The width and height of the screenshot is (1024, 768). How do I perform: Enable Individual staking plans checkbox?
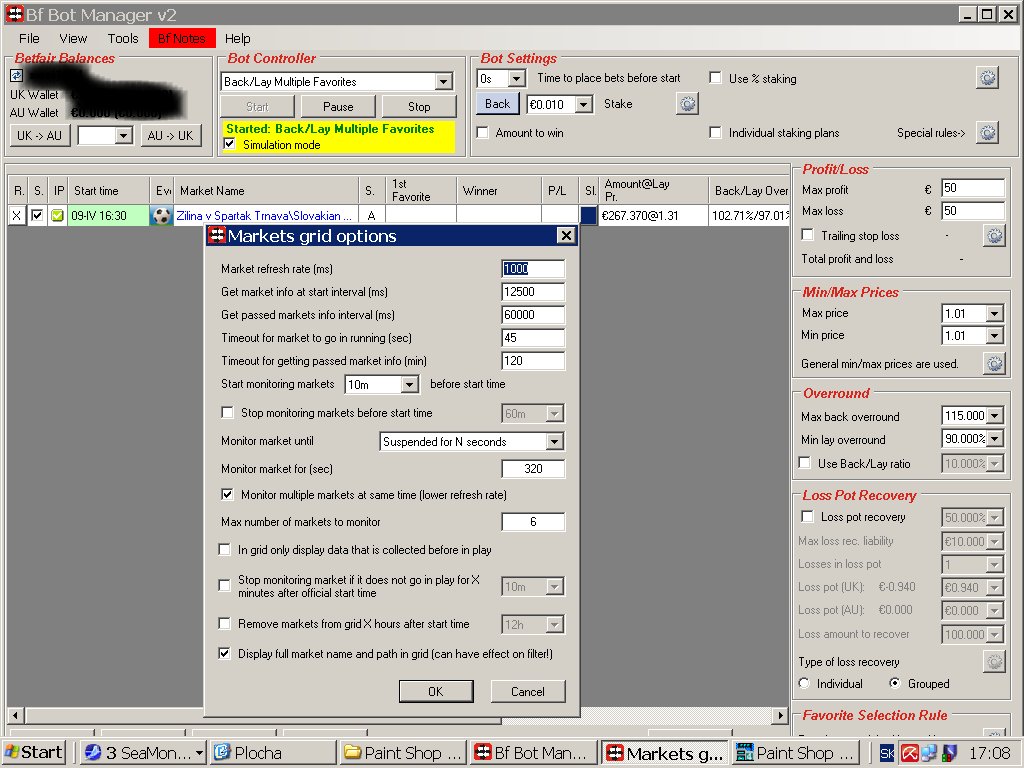716,133
